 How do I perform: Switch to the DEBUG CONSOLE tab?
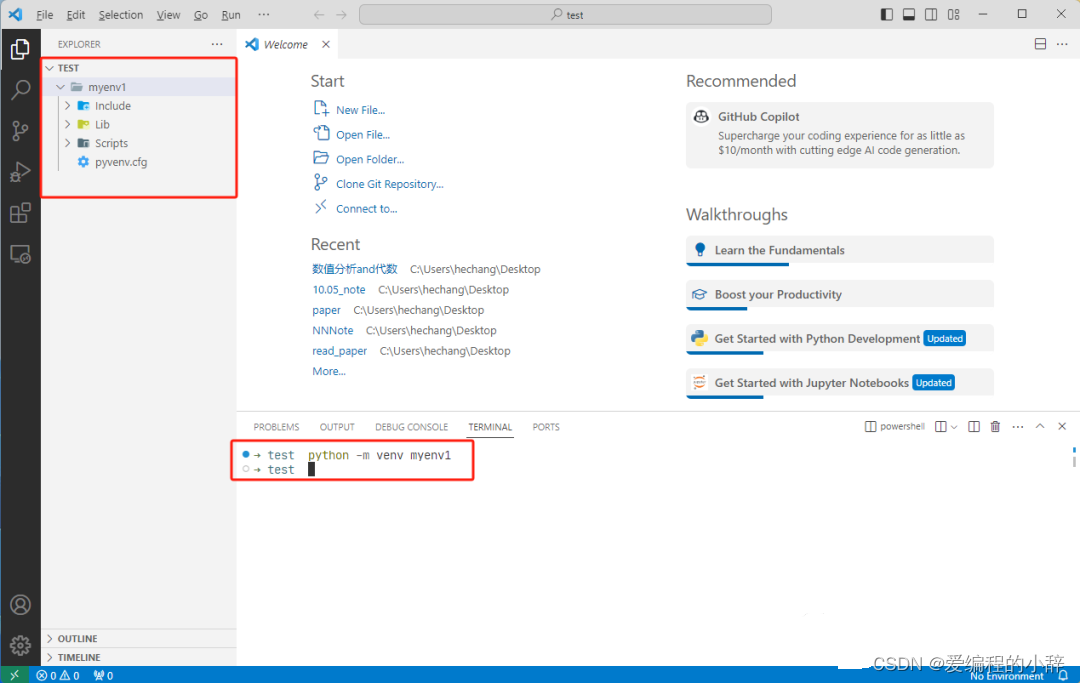tap(411, 427)
